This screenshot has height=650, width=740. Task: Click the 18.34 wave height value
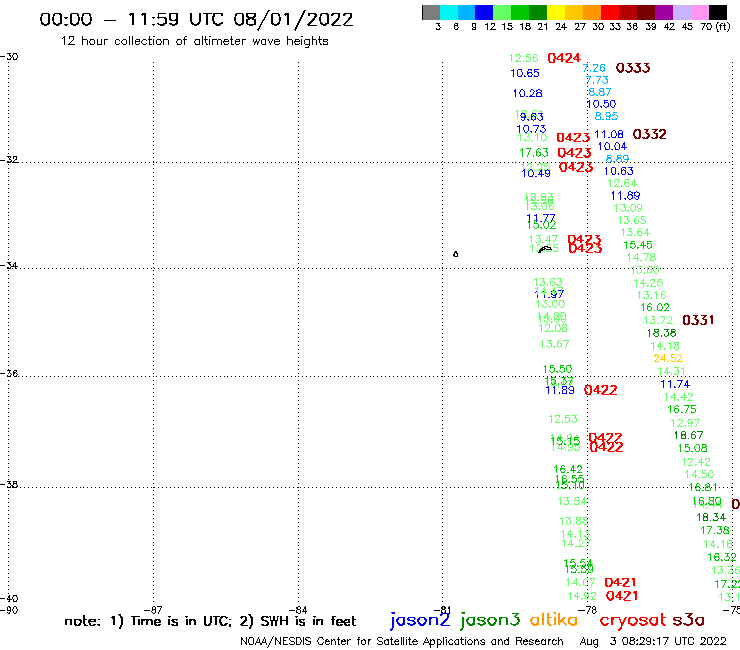711,517
